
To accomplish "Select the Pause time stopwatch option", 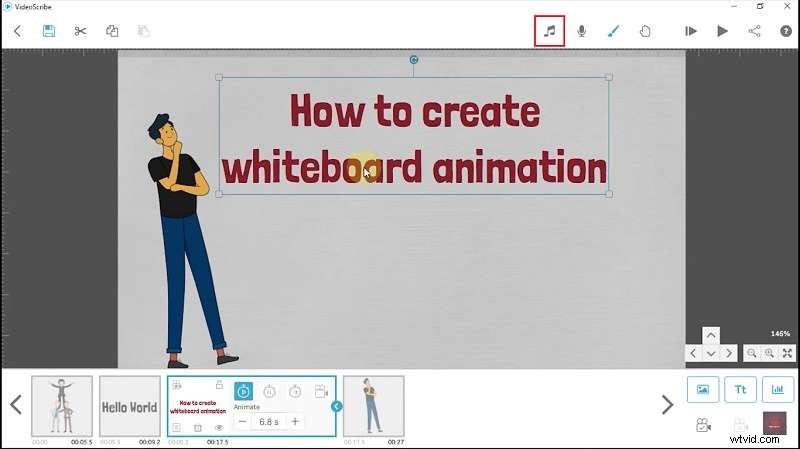I will [269, 391].
